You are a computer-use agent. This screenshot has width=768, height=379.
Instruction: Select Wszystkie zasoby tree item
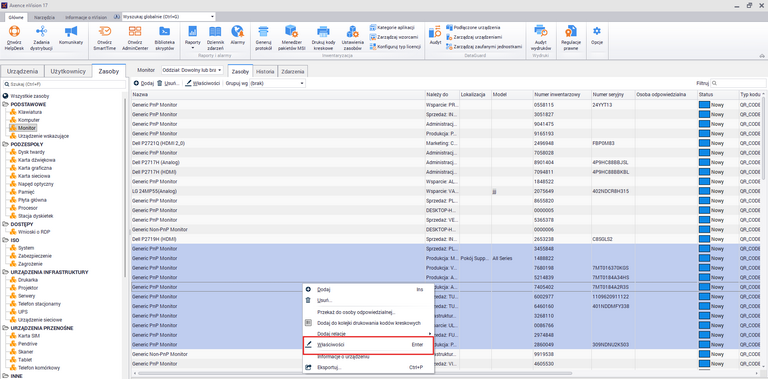point(29,96)
